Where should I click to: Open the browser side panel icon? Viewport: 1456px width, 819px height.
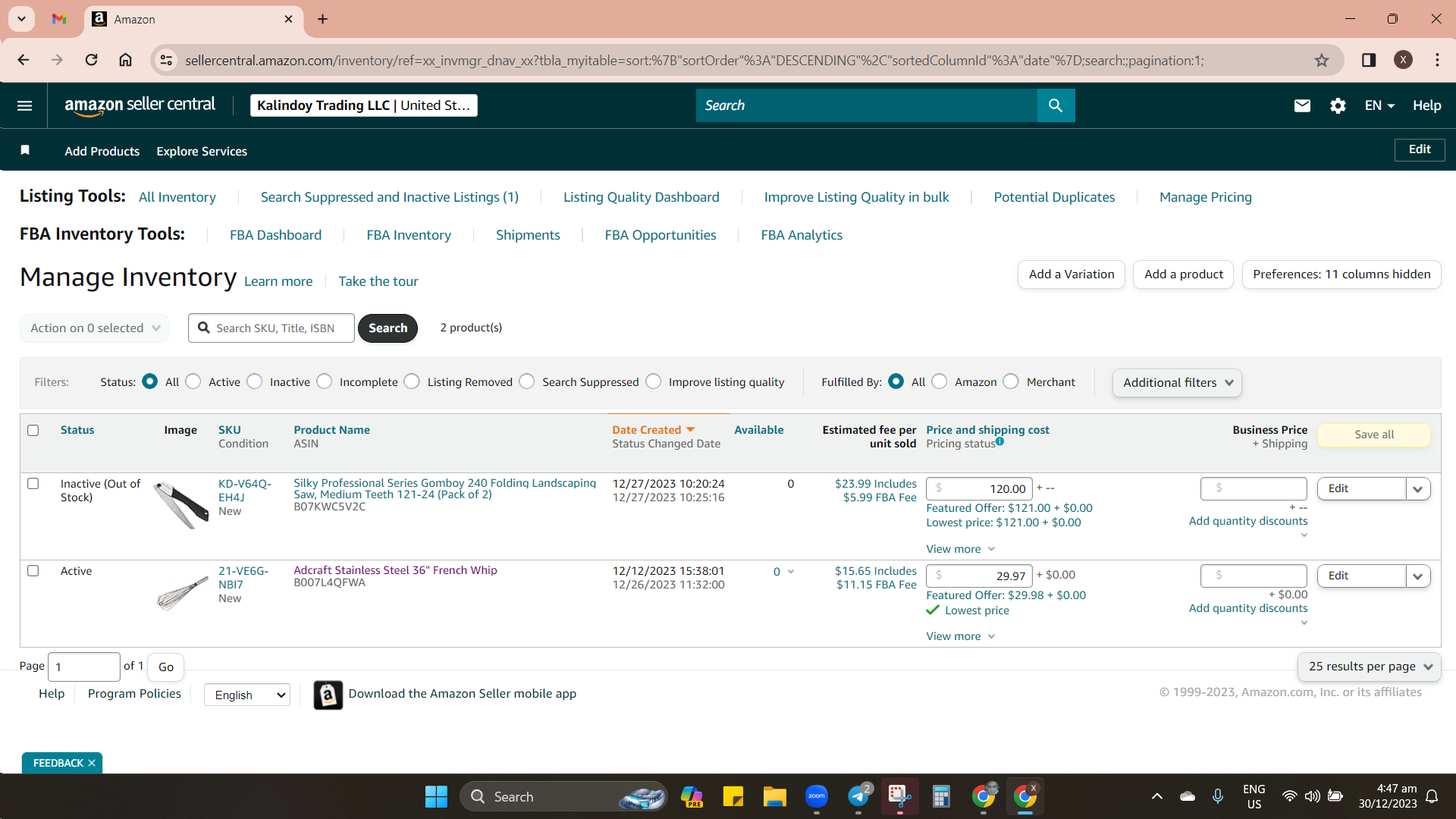[1369, 60]
